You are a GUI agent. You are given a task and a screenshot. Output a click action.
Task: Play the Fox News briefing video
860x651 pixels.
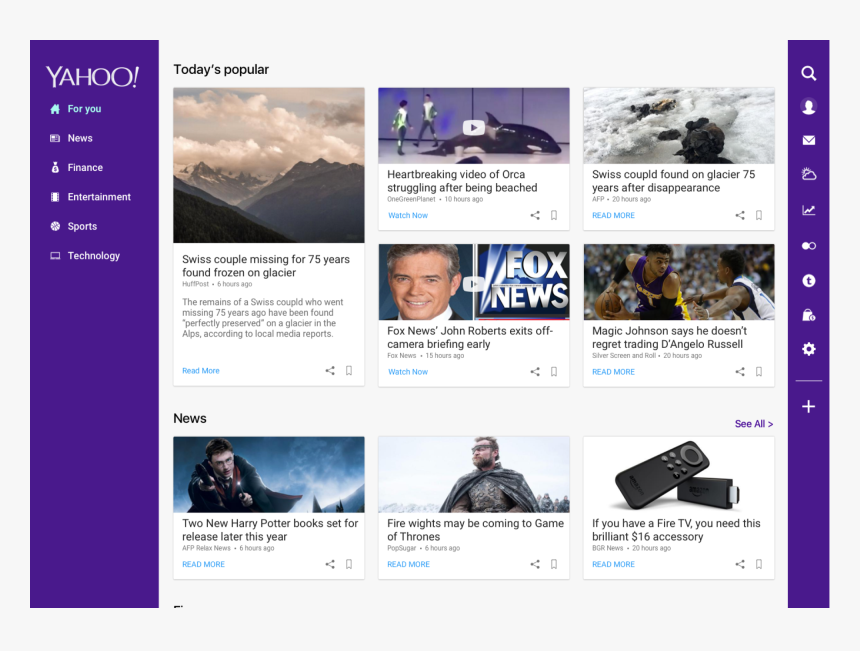point(473,284)
